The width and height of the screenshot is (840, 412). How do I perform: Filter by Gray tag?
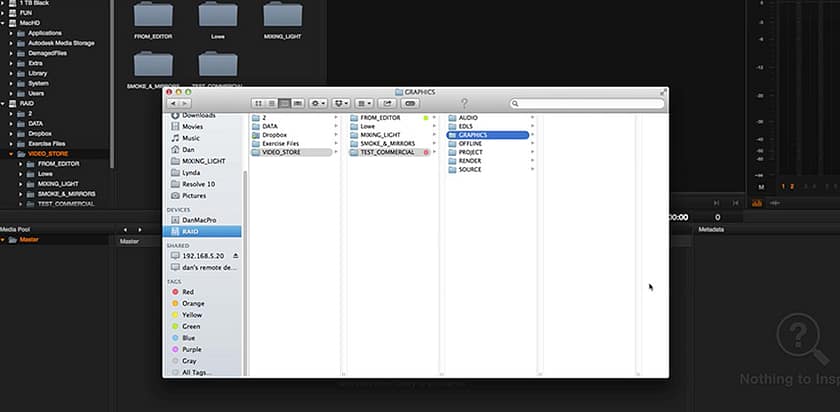(184, 361)
